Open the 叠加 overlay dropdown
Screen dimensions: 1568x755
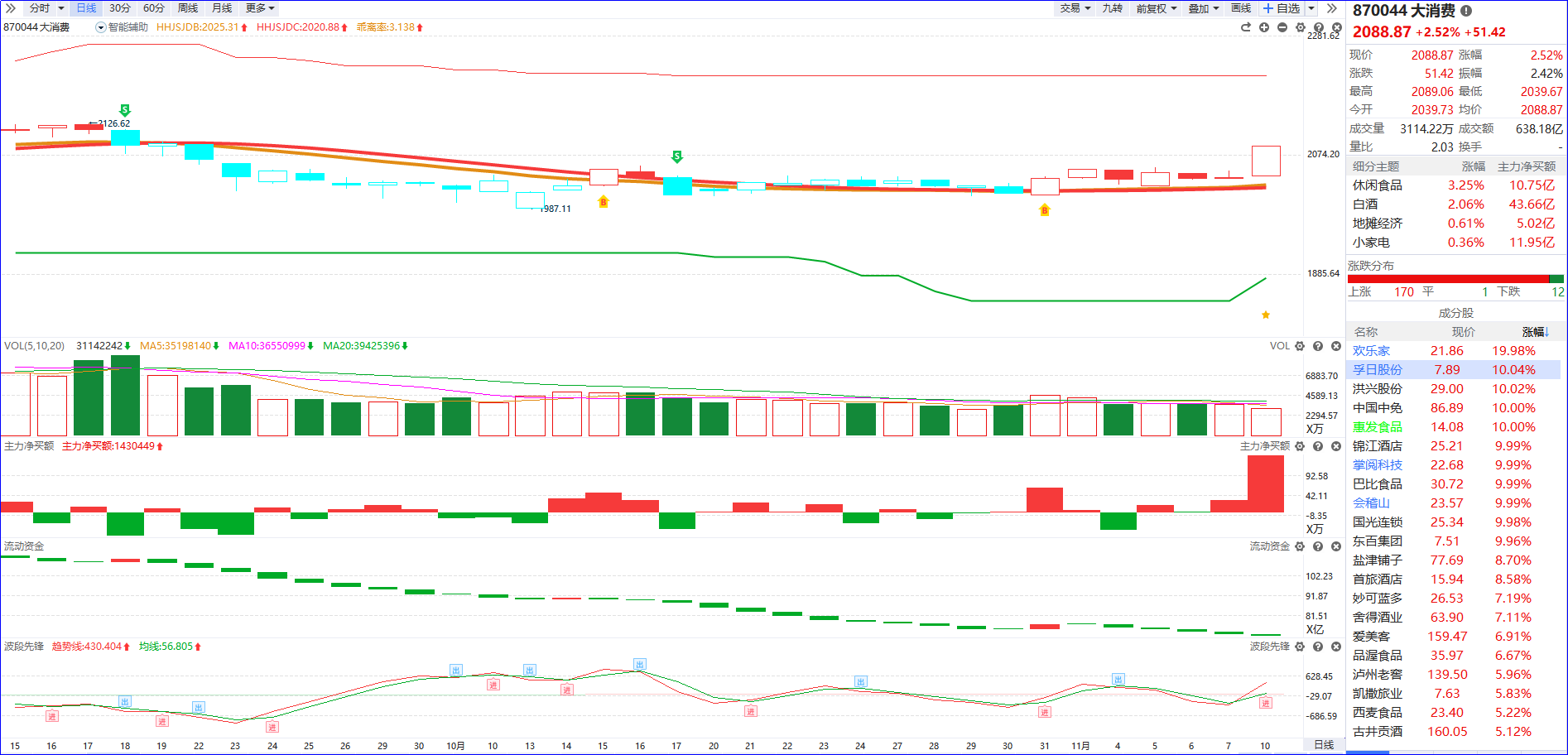[1204, 8]
